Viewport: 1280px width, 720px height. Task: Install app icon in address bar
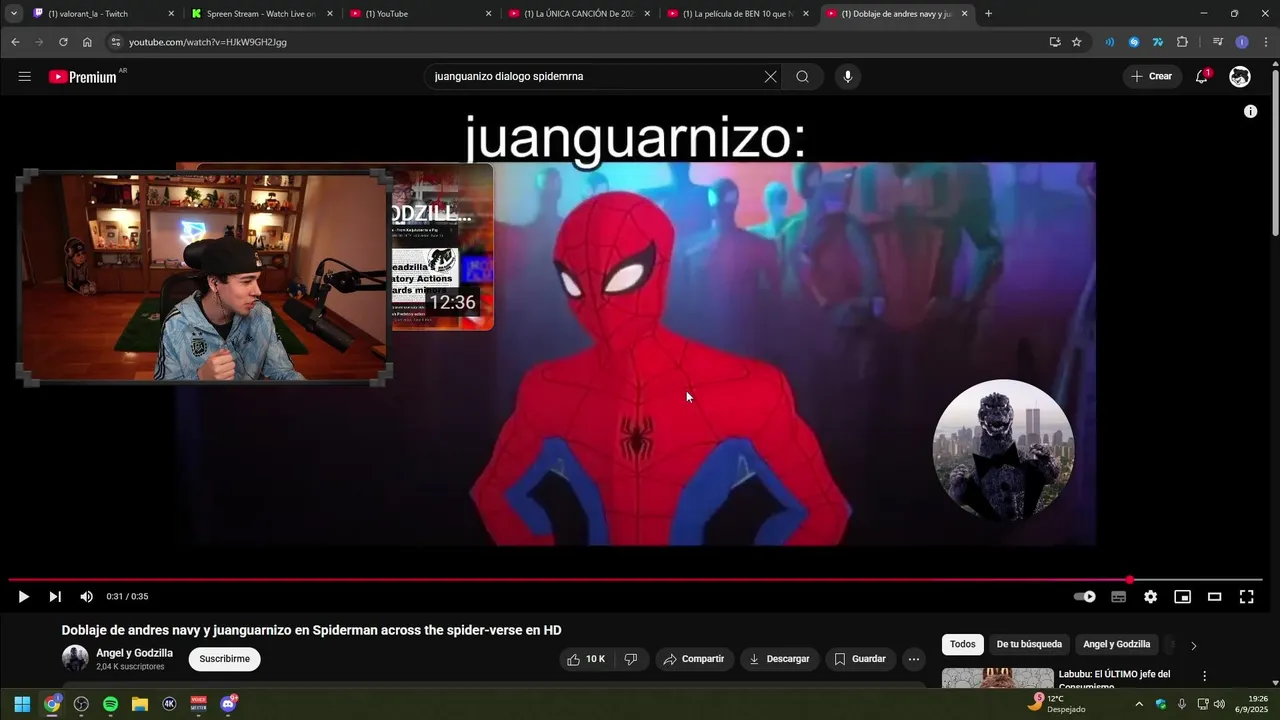pos(1055,42)
